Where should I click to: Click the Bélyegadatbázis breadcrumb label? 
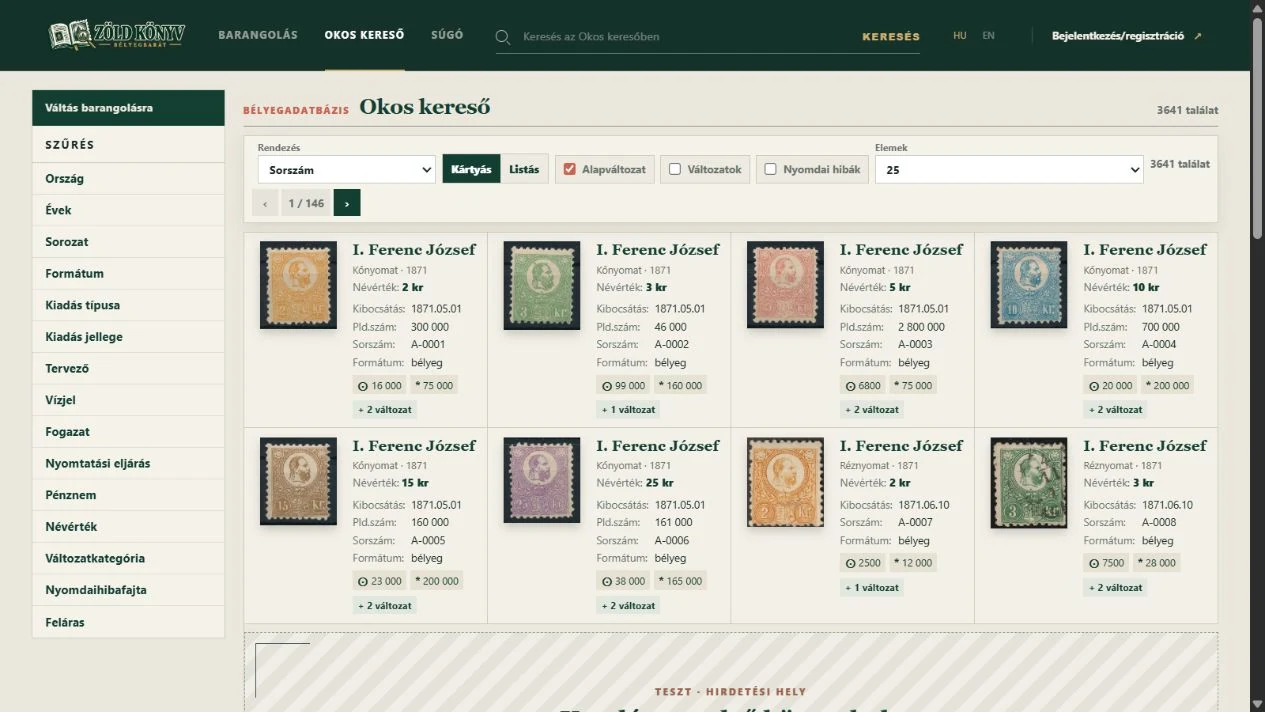tap(296, 110)
